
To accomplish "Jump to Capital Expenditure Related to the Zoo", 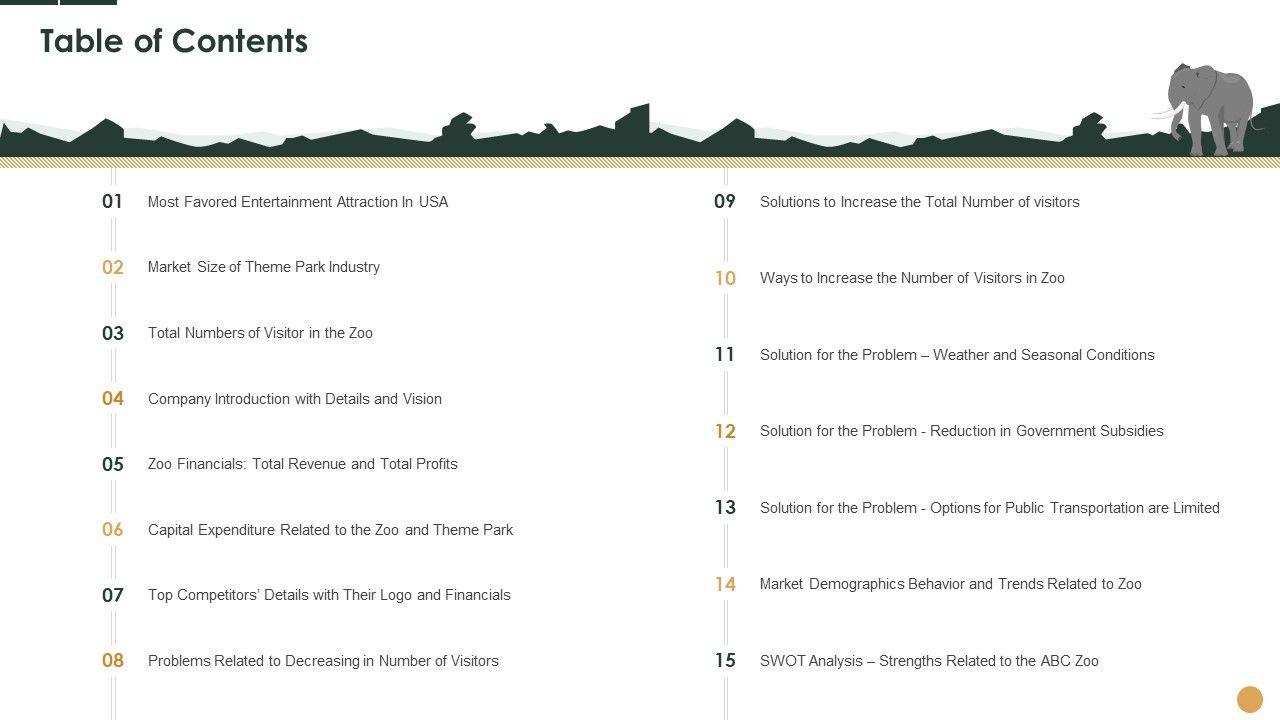I will coord(330,530).
